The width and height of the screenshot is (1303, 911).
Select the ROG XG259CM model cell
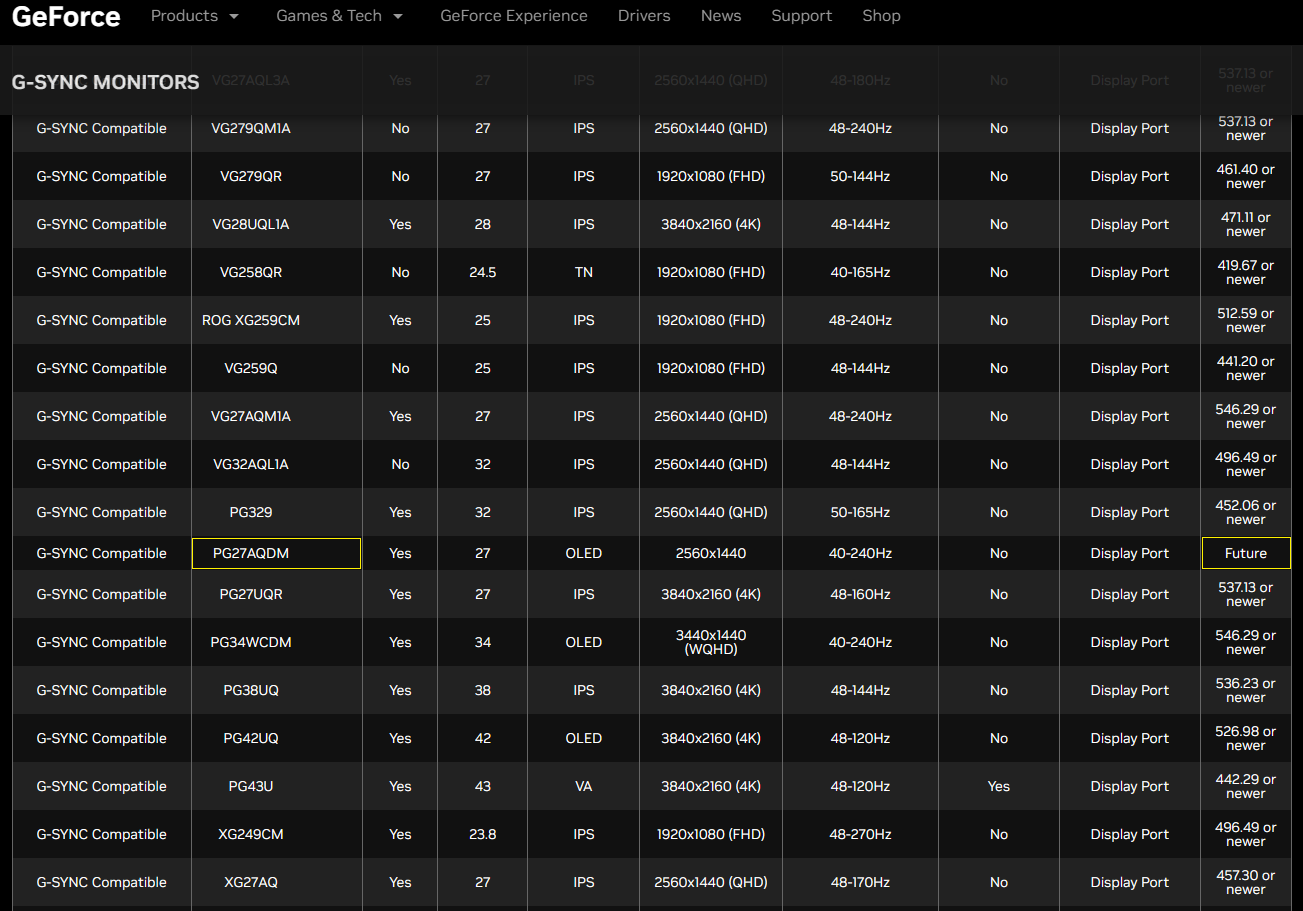pos(251,320)
